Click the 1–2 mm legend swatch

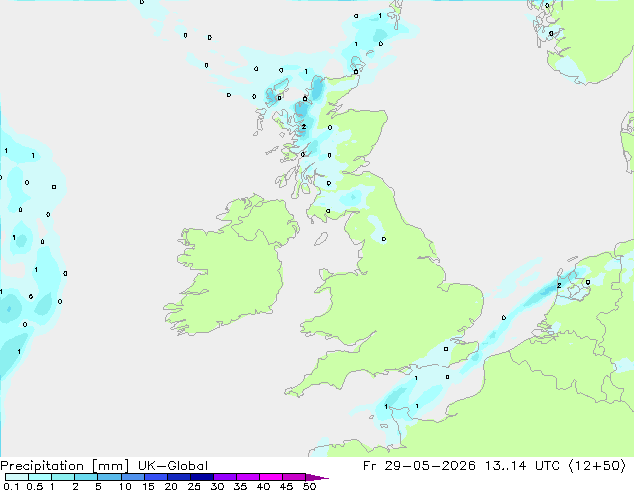[63, 477]
